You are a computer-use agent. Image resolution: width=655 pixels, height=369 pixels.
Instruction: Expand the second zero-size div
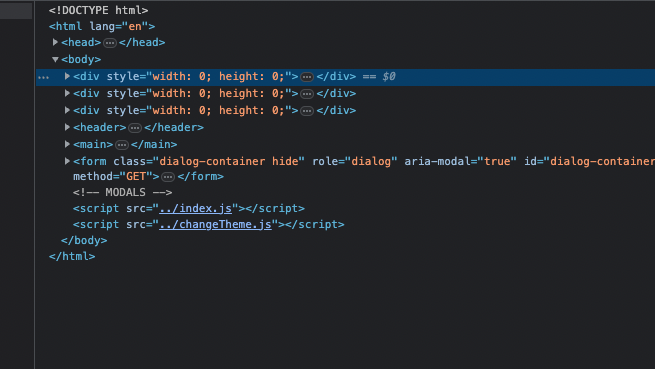(67, 93)
